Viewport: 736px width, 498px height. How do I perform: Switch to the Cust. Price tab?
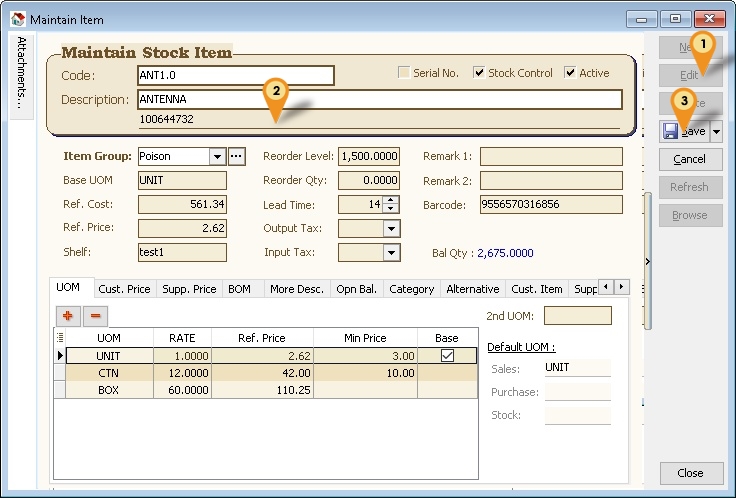(x=125, y=289)
